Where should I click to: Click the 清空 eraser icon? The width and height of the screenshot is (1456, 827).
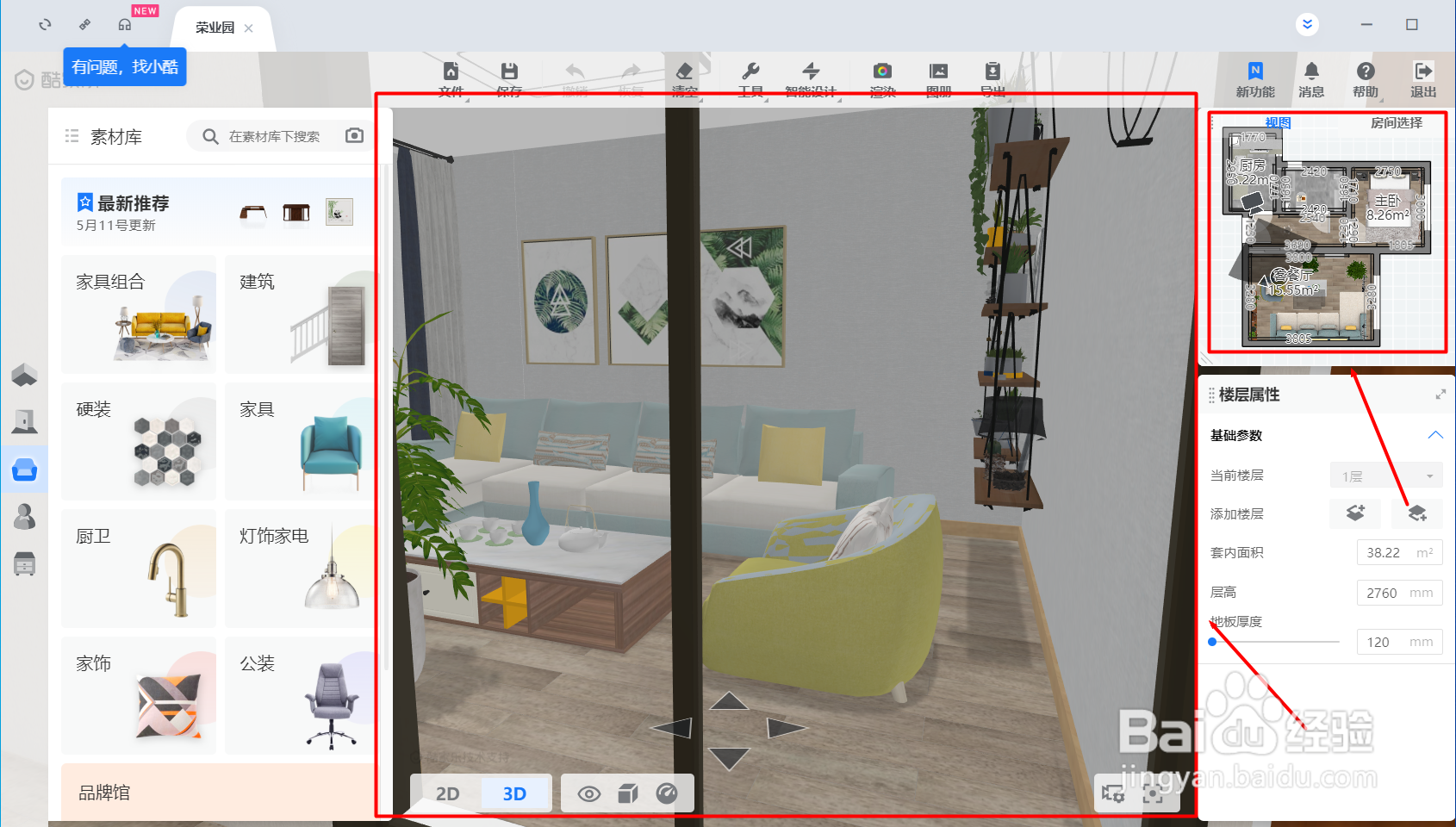[x=684, y=72]
